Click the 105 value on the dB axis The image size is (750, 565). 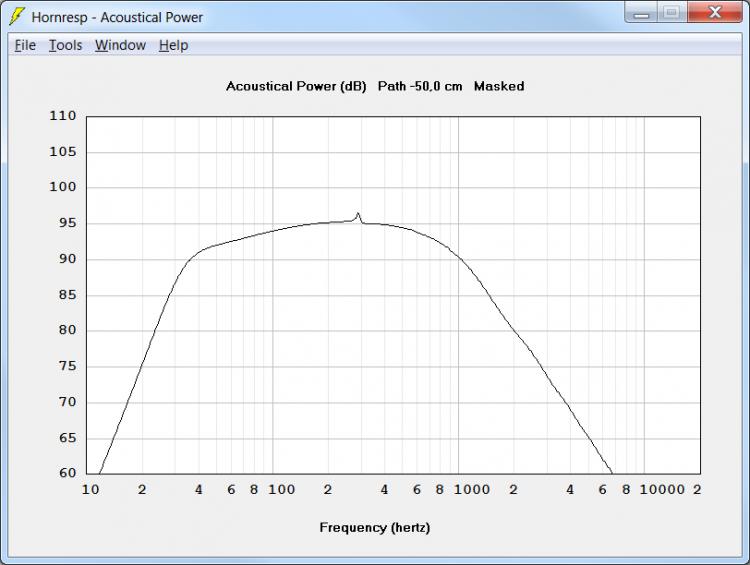click(63, 152)
